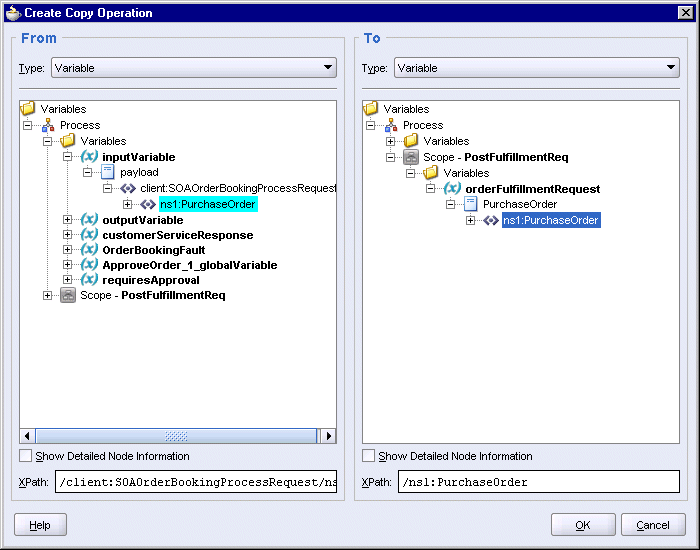Click the orderFulfillmentRequest variable icon
Screen dimensions: 700x550
pos(452,188)
